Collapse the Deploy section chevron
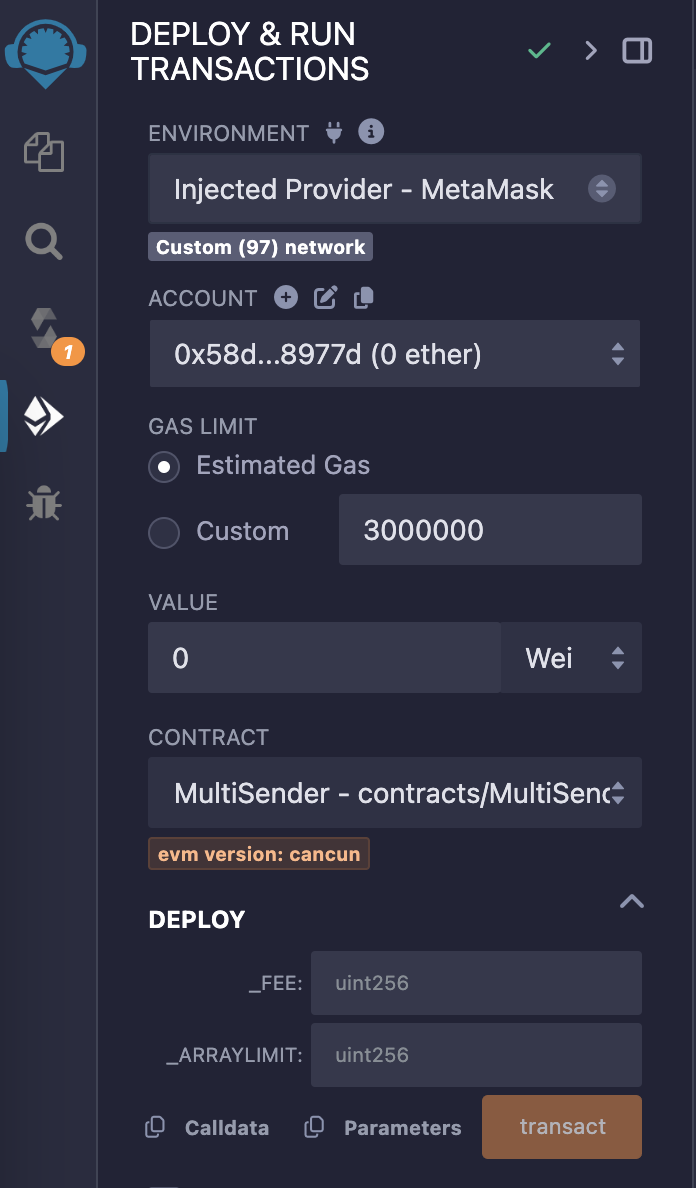The width and height of the screenshot is (696, 1188). pyautogui.click(x=632, y=901)
